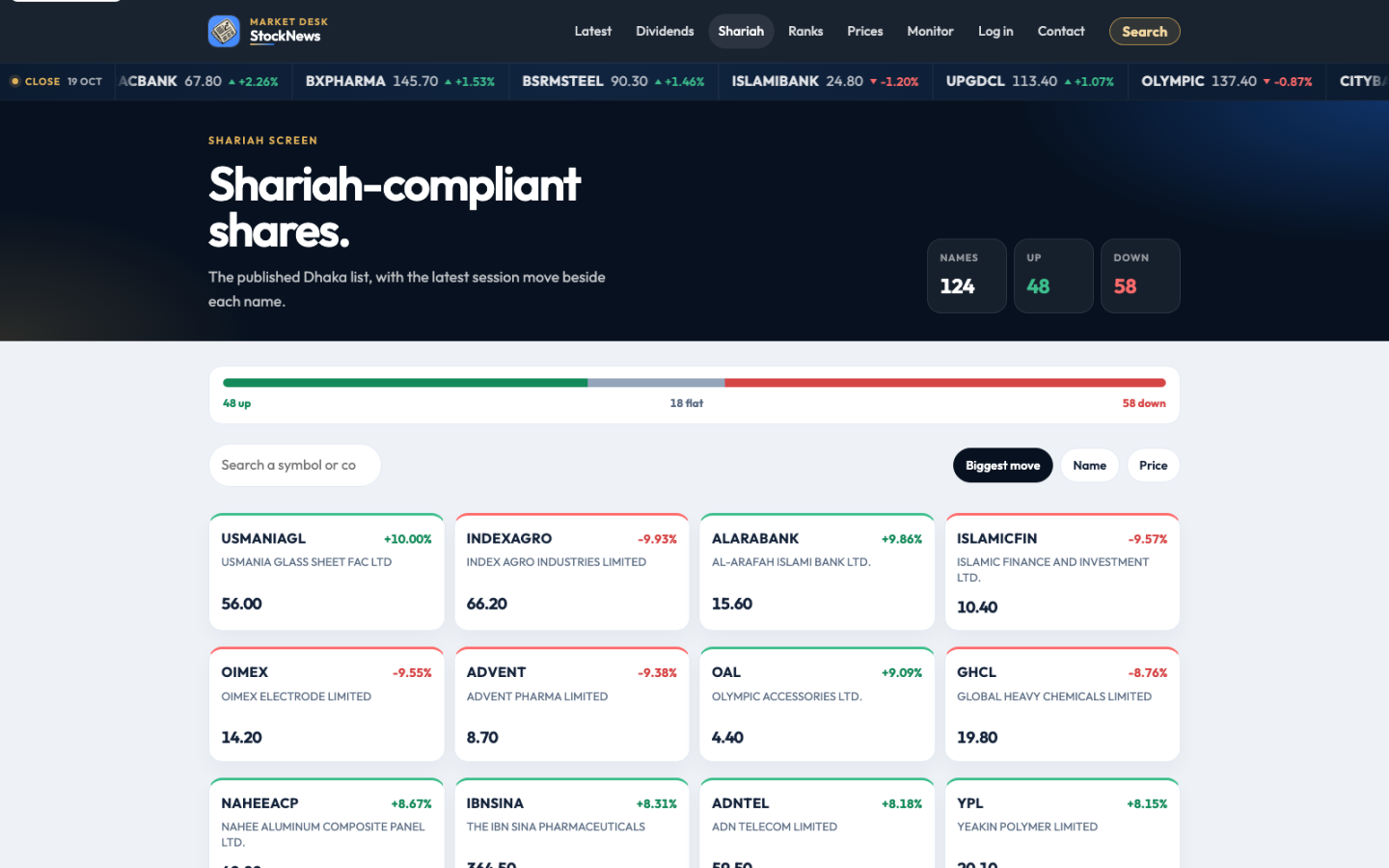Open the YPL stock card
Viewport: 1389px width, 868px height.
pos(1062,823)
